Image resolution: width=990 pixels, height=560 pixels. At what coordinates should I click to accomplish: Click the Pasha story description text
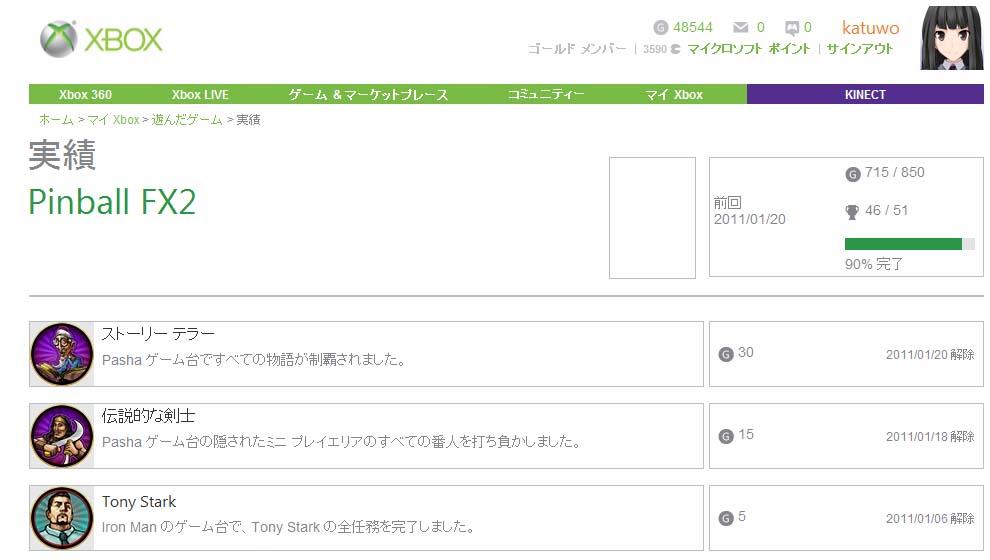[x=254, y=360]
